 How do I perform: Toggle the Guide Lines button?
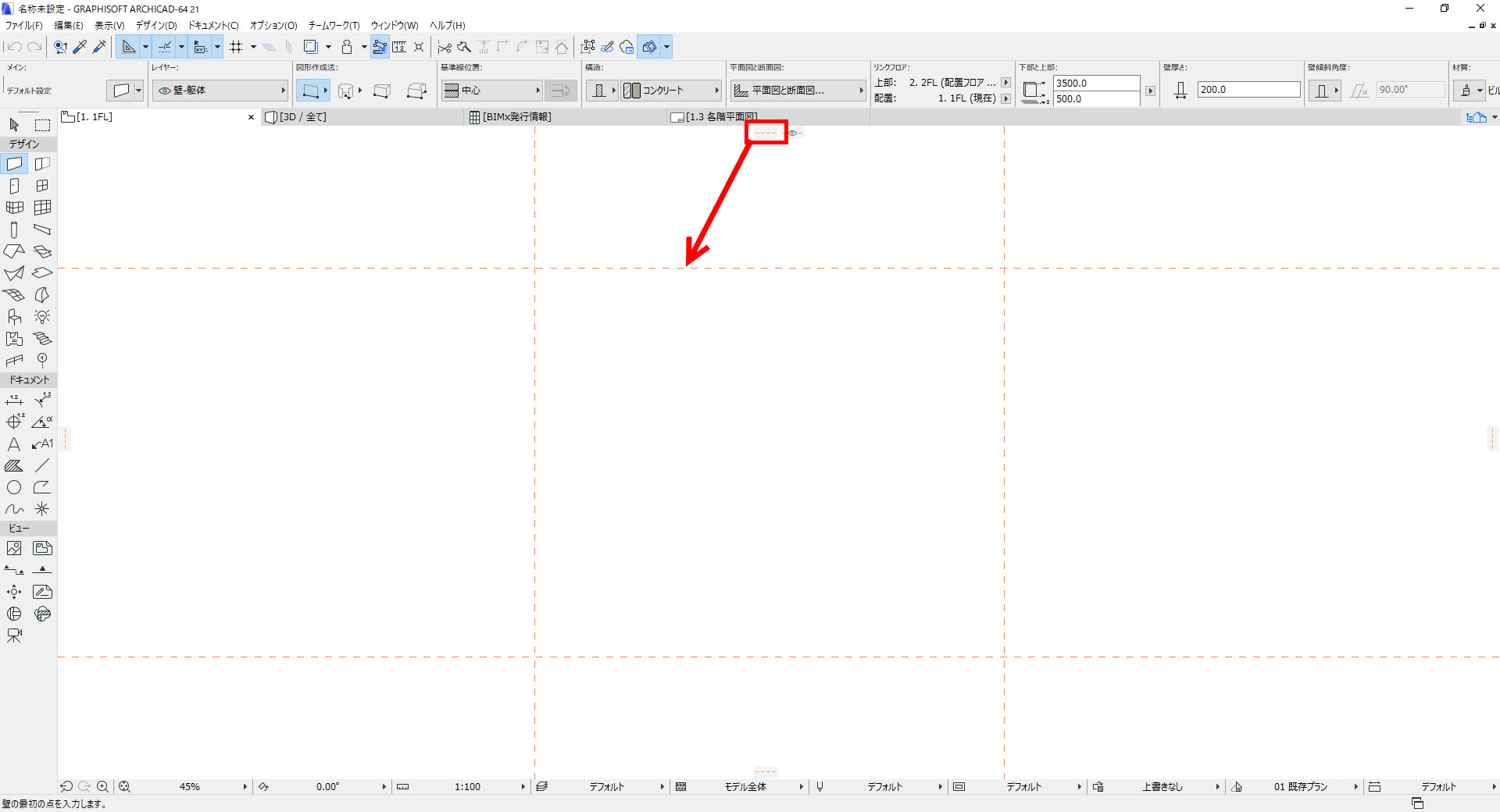(x=129, y=47)
